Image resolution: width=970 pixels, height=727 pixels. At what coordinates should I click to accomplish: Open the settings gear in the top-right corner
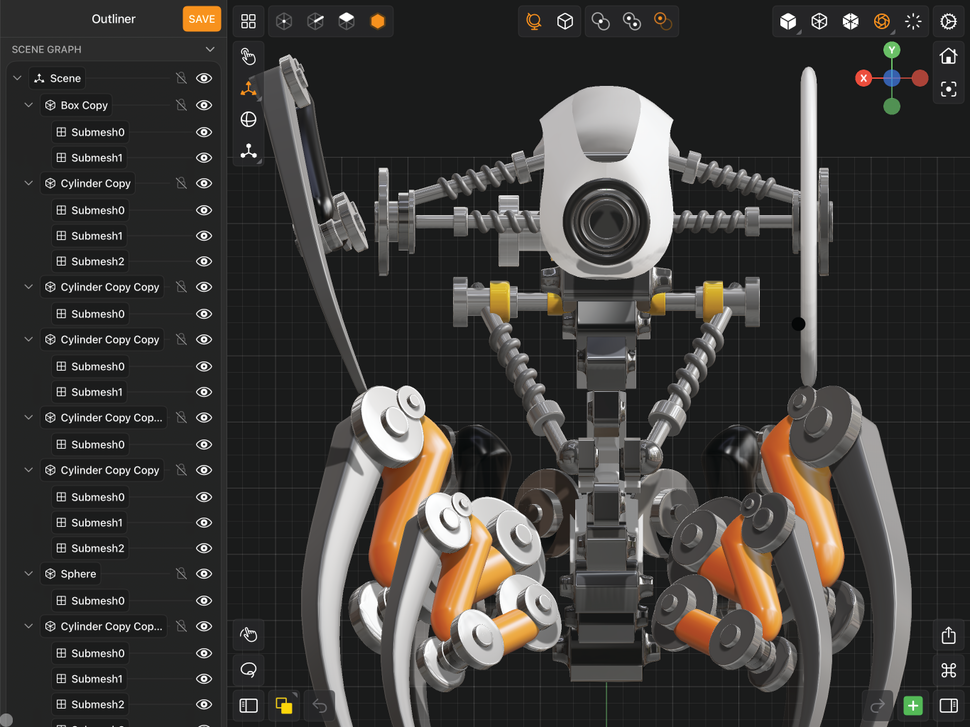point(948,20)
